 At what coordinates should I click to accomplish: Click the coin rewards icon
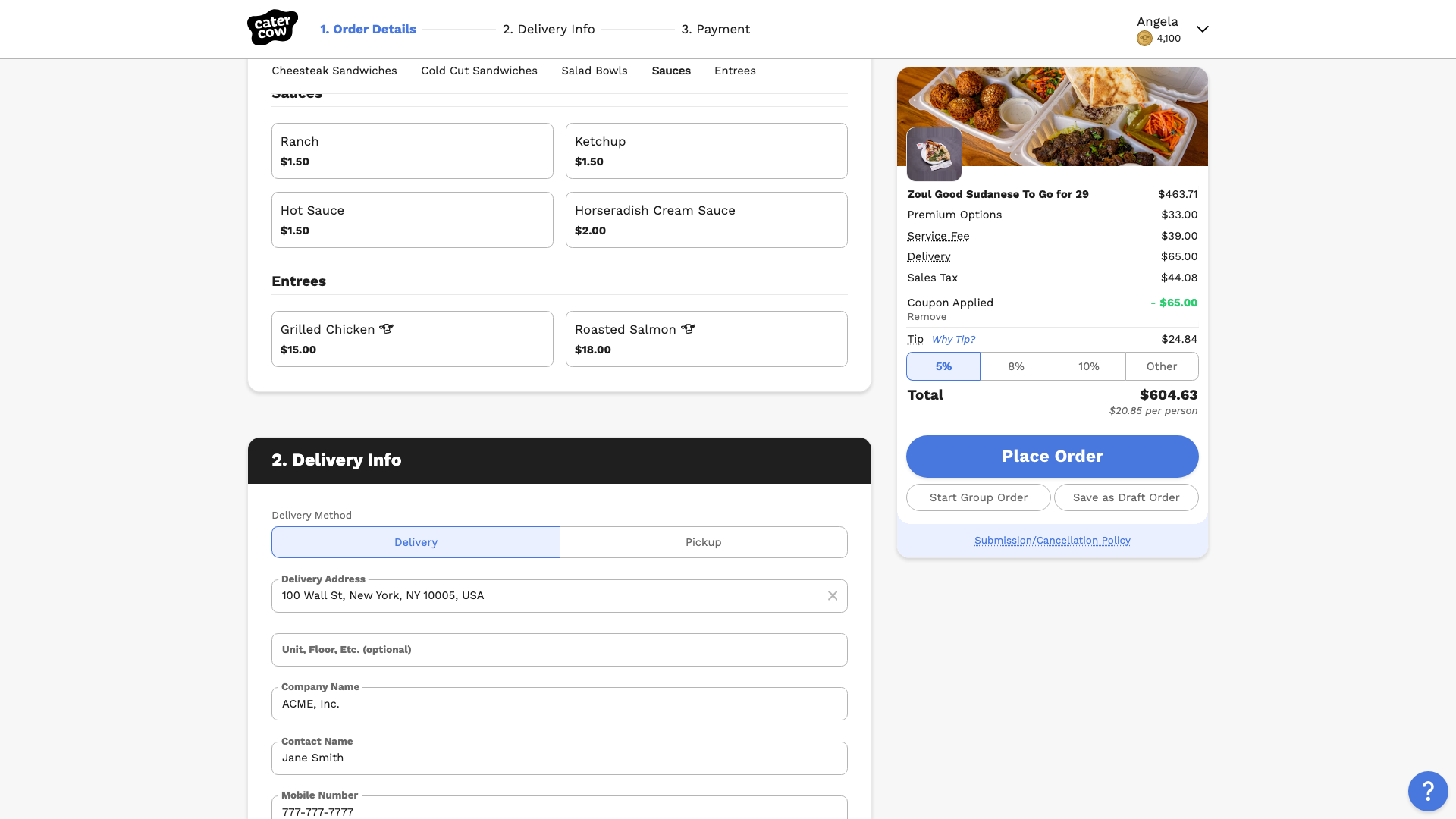point(1144,39)
